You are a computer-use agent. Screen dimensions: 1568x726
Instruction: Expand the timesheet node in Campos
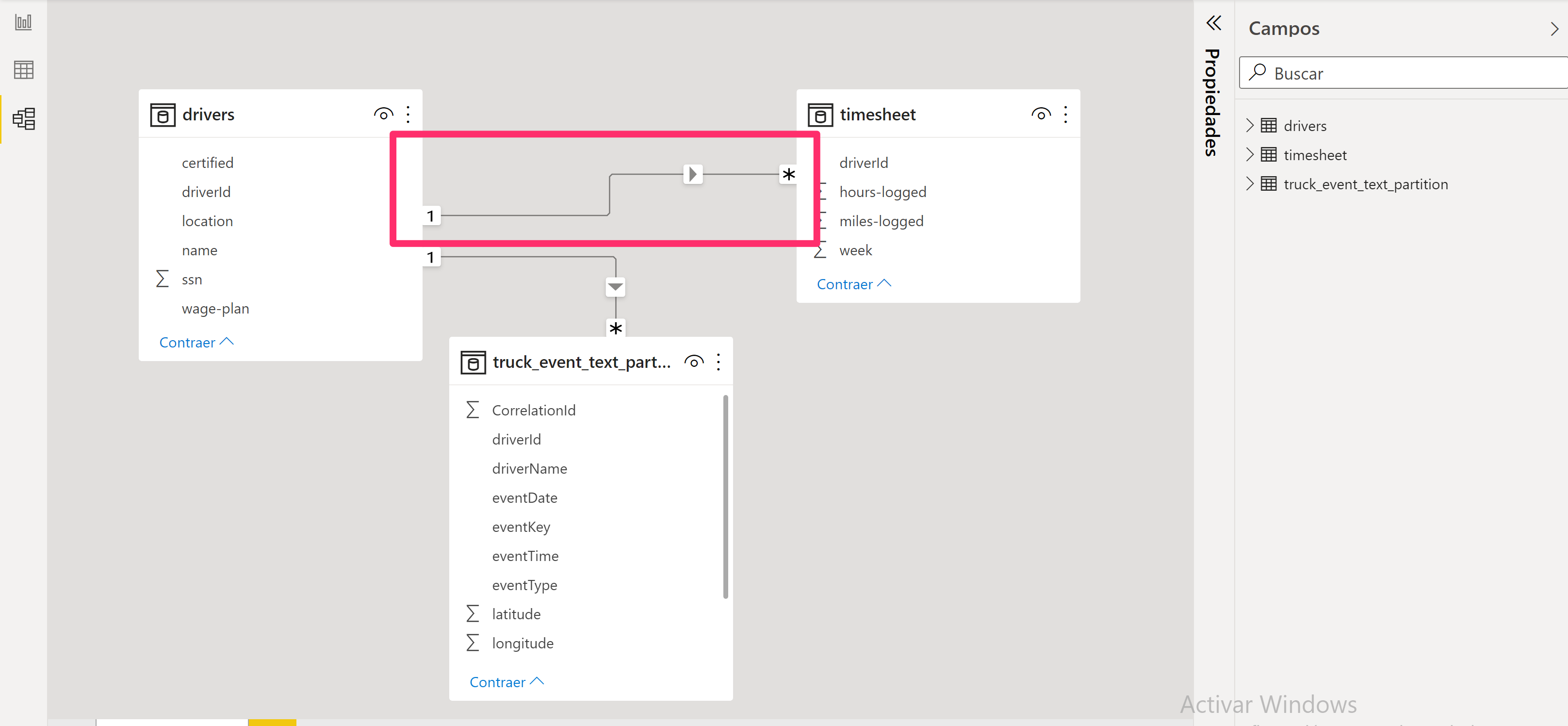coord(1250,155)
